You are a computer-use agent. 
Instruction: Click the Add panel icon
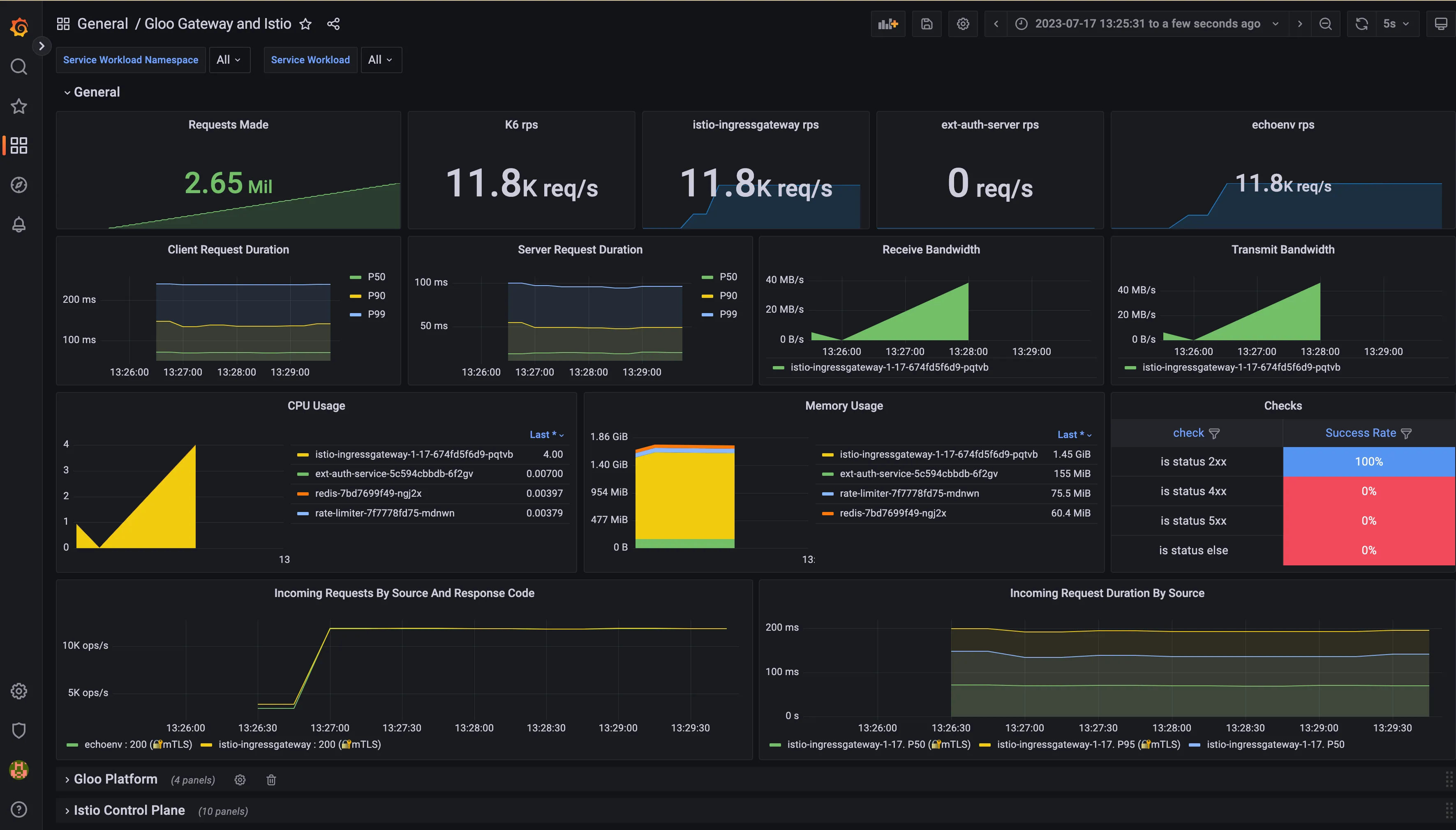tap(888, 24)
